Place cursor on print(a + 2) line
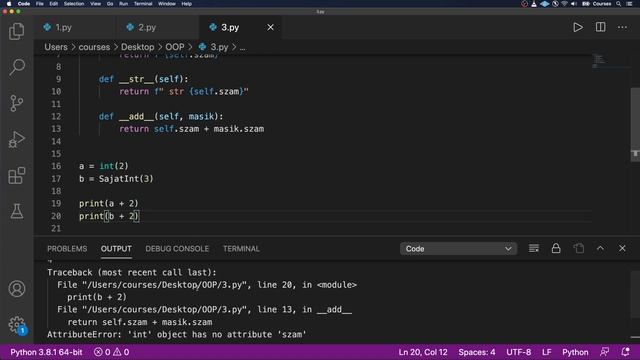Viewport: 640px width, 360px height. pos(109,204)
